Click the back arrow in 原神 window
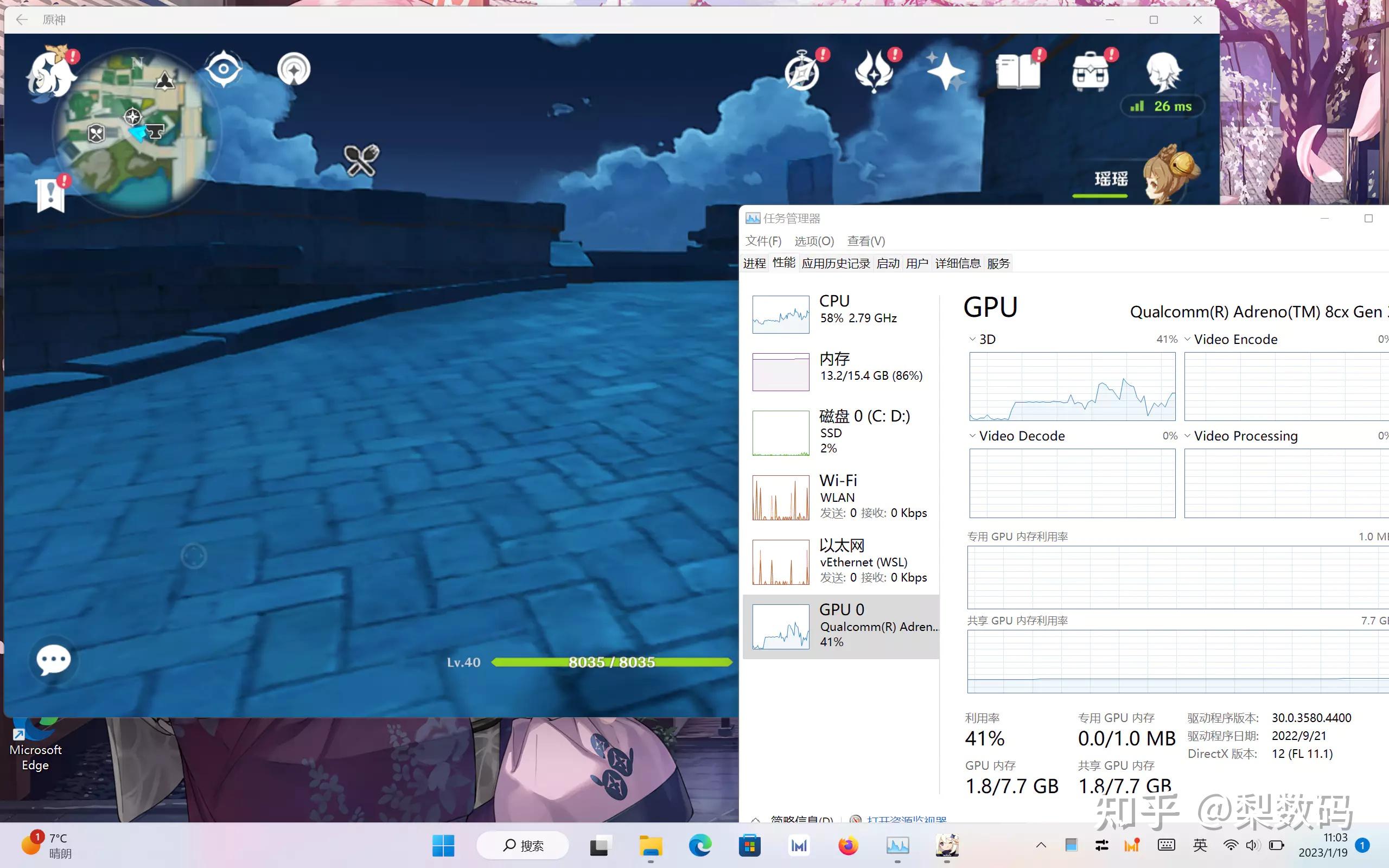The image size is (1389, 868). coord(22,20)
